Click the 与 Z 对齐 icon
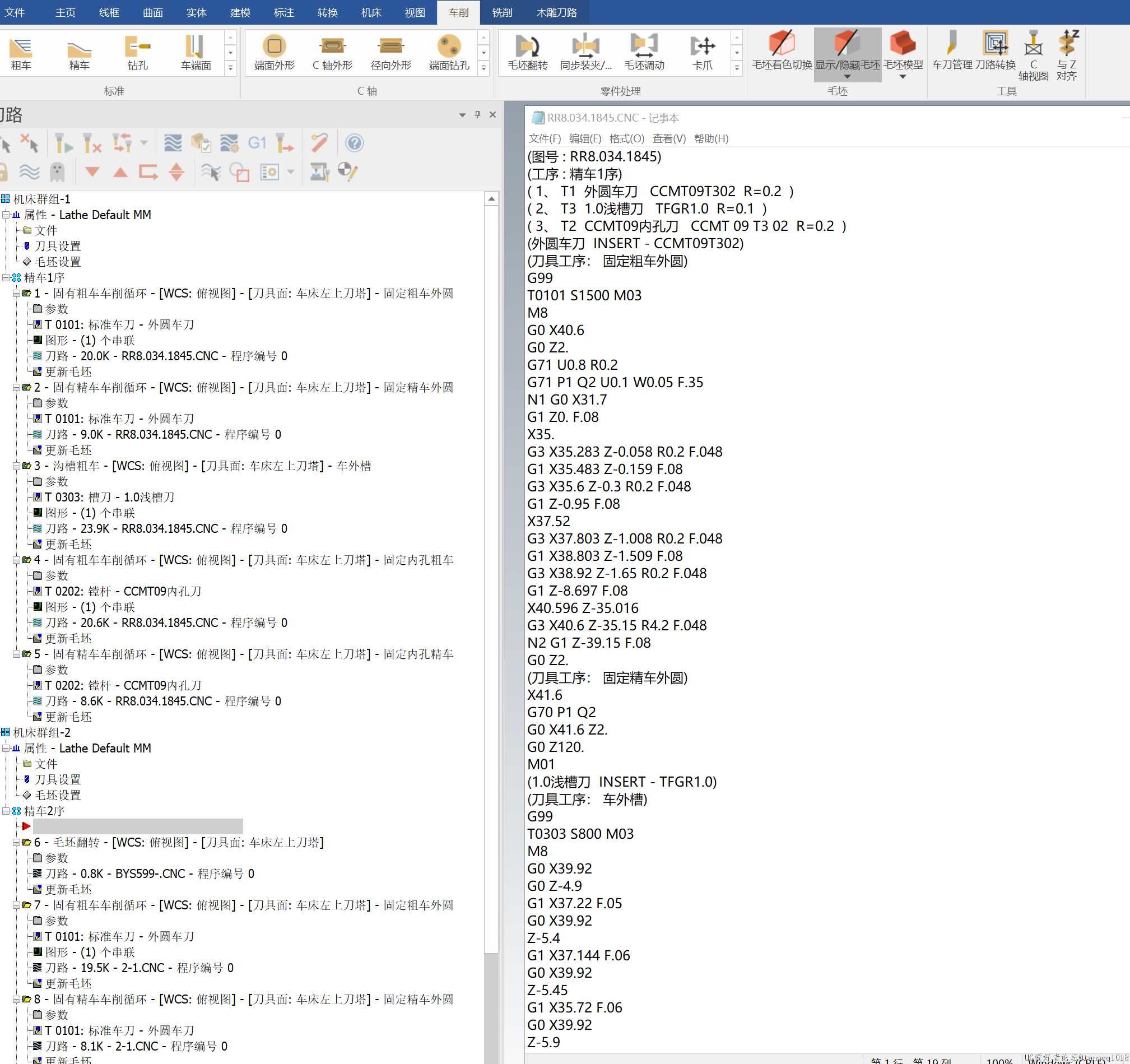Image resolution: width=1130 pixels, height=1064 pixels. point(1067,55)
